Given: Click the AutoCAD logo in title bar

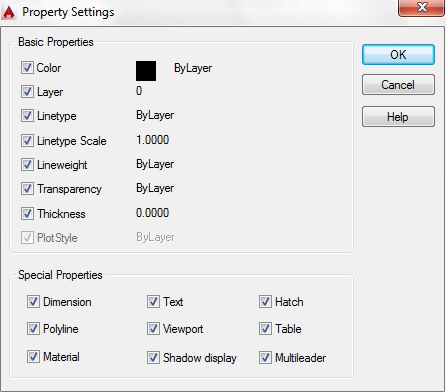Looking at the screenshot, I should [x=9, y=12].
